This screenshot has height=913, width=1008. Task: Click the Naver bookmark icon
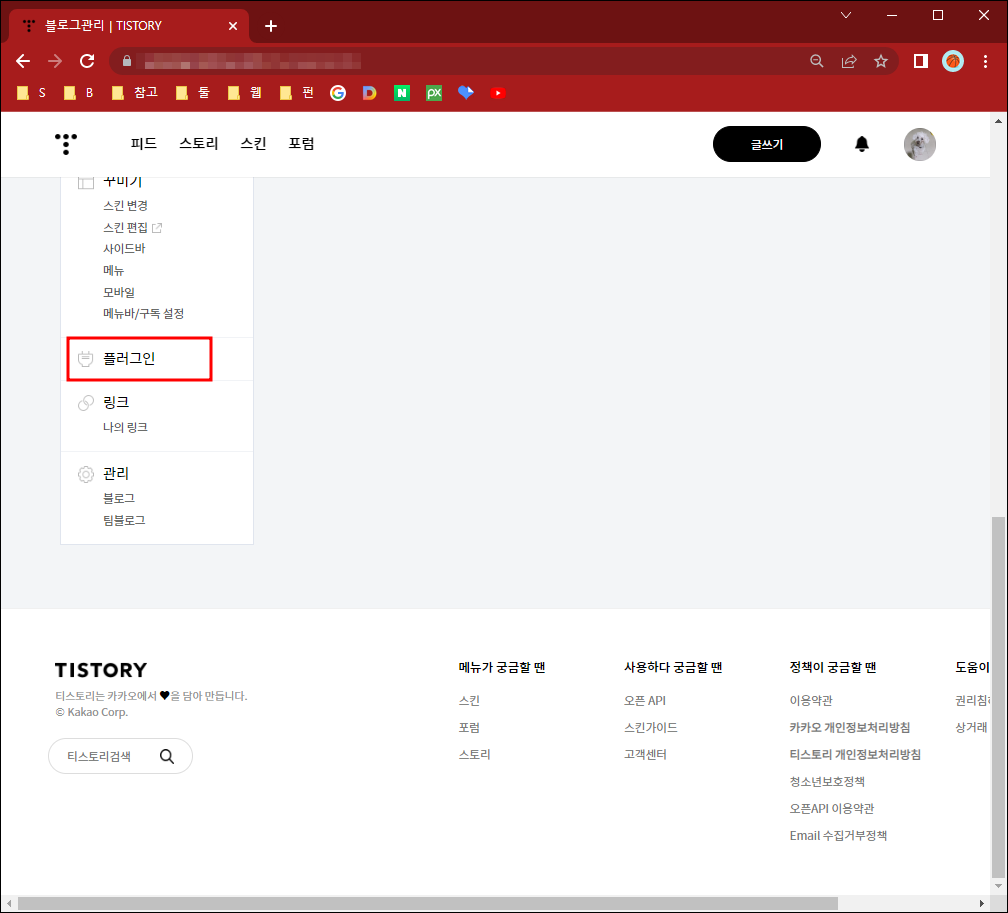pos(402,92)
